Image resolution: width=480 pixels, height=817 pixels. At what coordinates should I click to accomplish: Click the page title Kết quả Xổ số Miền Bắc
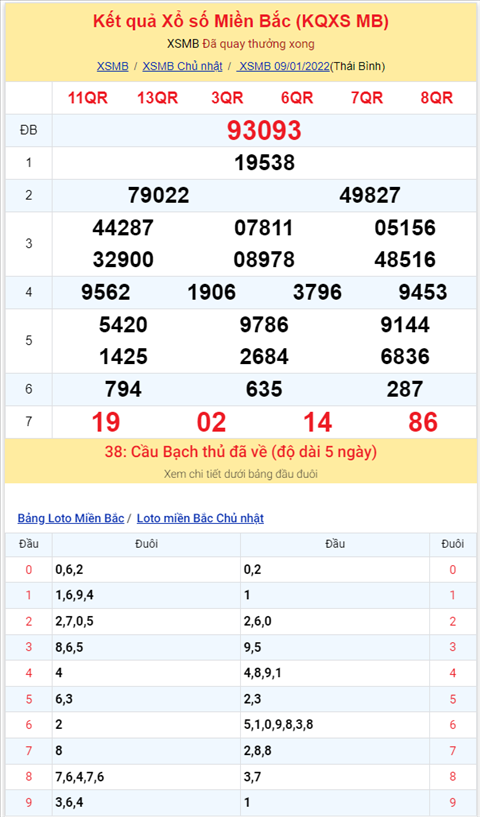tap(240, 21)
